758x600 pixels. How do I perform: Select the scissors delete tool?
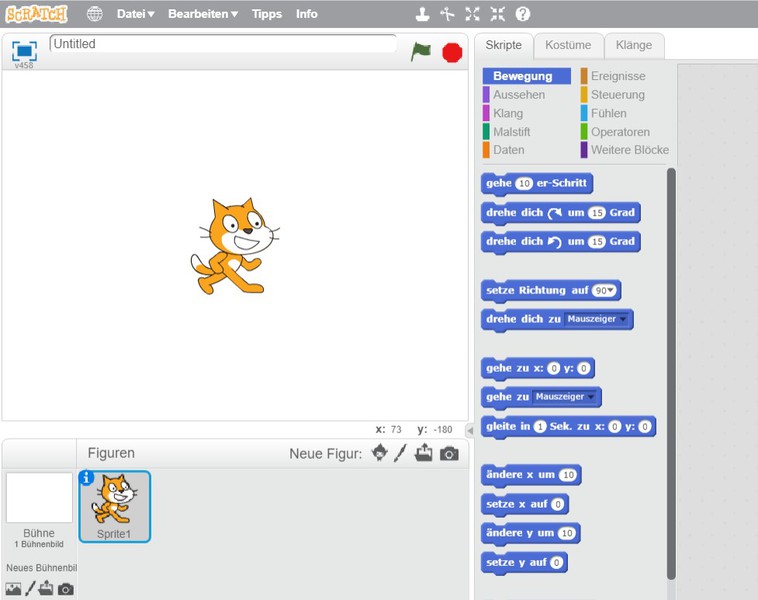[x=447, y=14]
